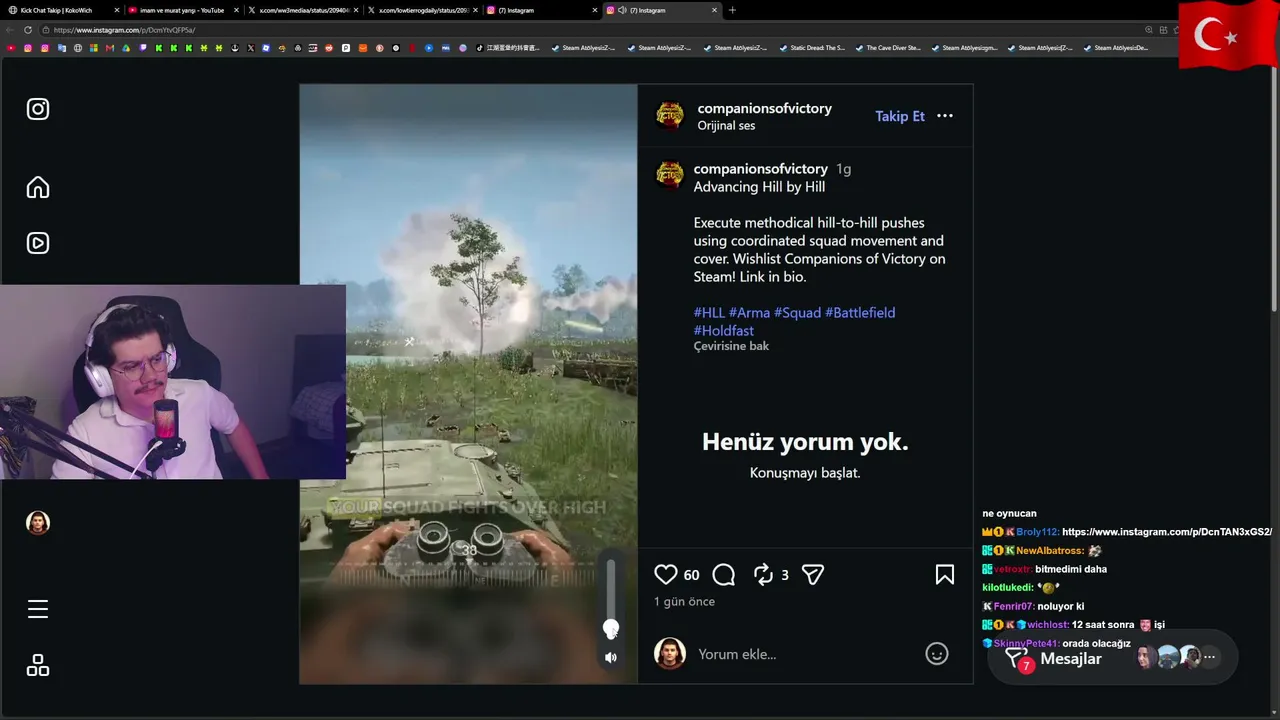Open the Instagram logo home link
This screenshot has width=1280, height=720.
coord(38,109)
